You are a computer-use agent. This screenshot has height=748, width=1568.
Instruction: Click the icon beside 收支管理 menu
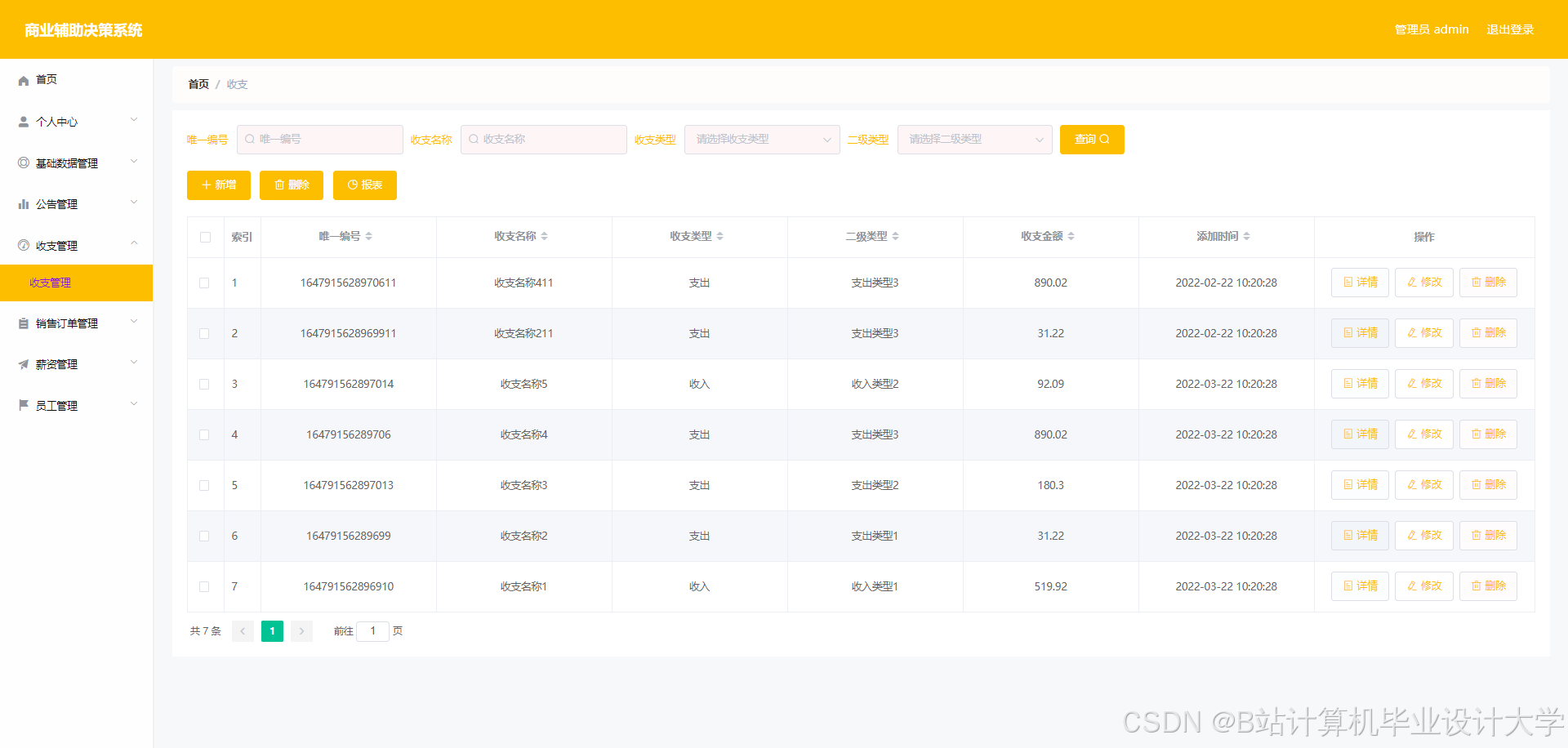pyautogui.click(x=24, y=245)
